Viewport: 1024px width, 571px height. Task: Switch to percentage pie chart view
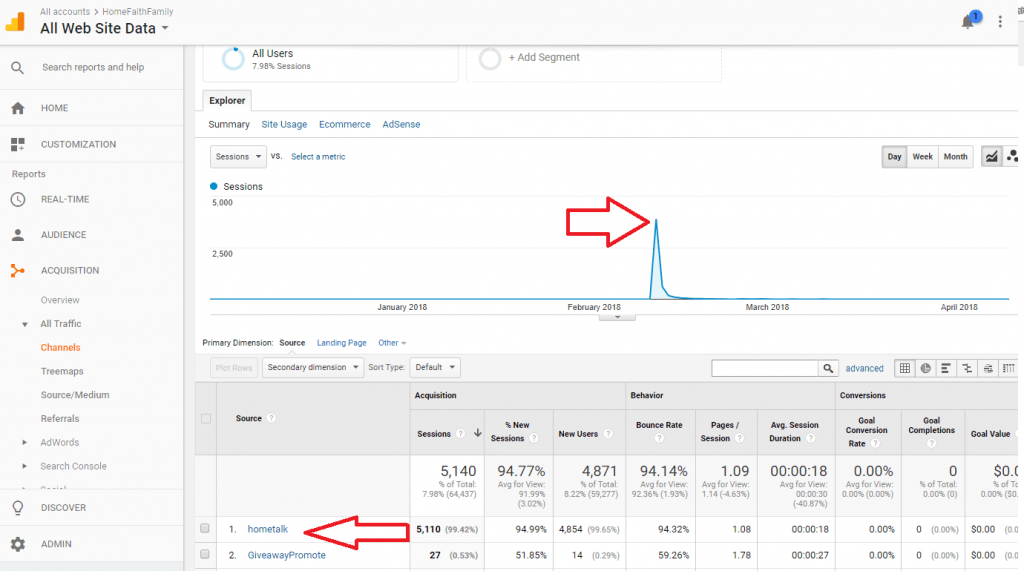pos(925,368)
